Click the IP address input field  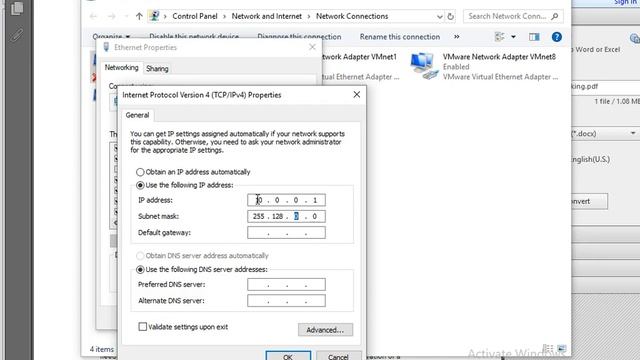286,200
